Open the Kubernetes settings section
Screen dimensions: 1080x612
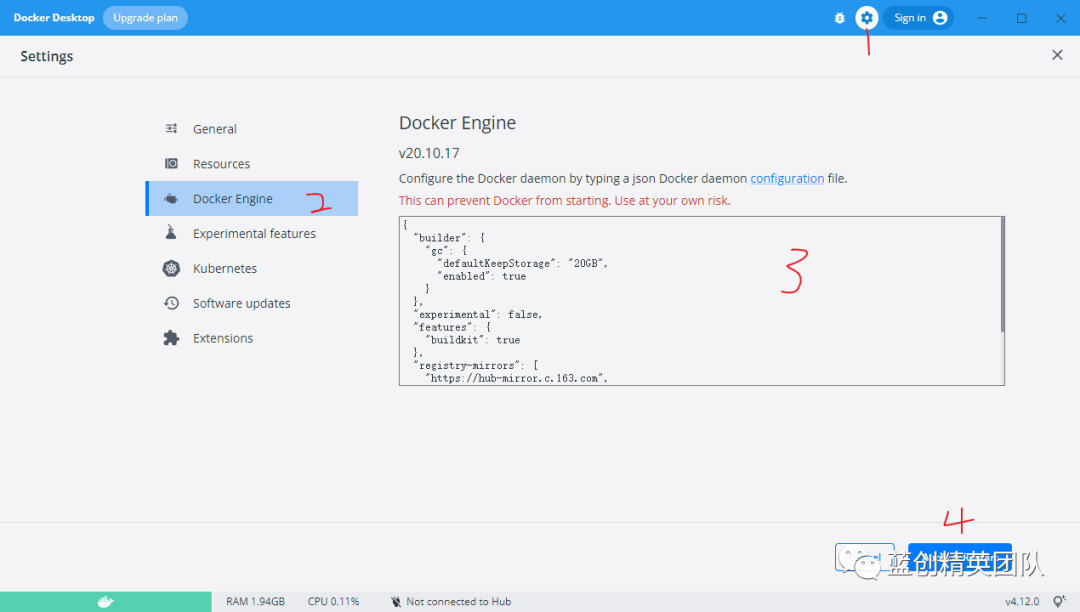pos(251,268)
